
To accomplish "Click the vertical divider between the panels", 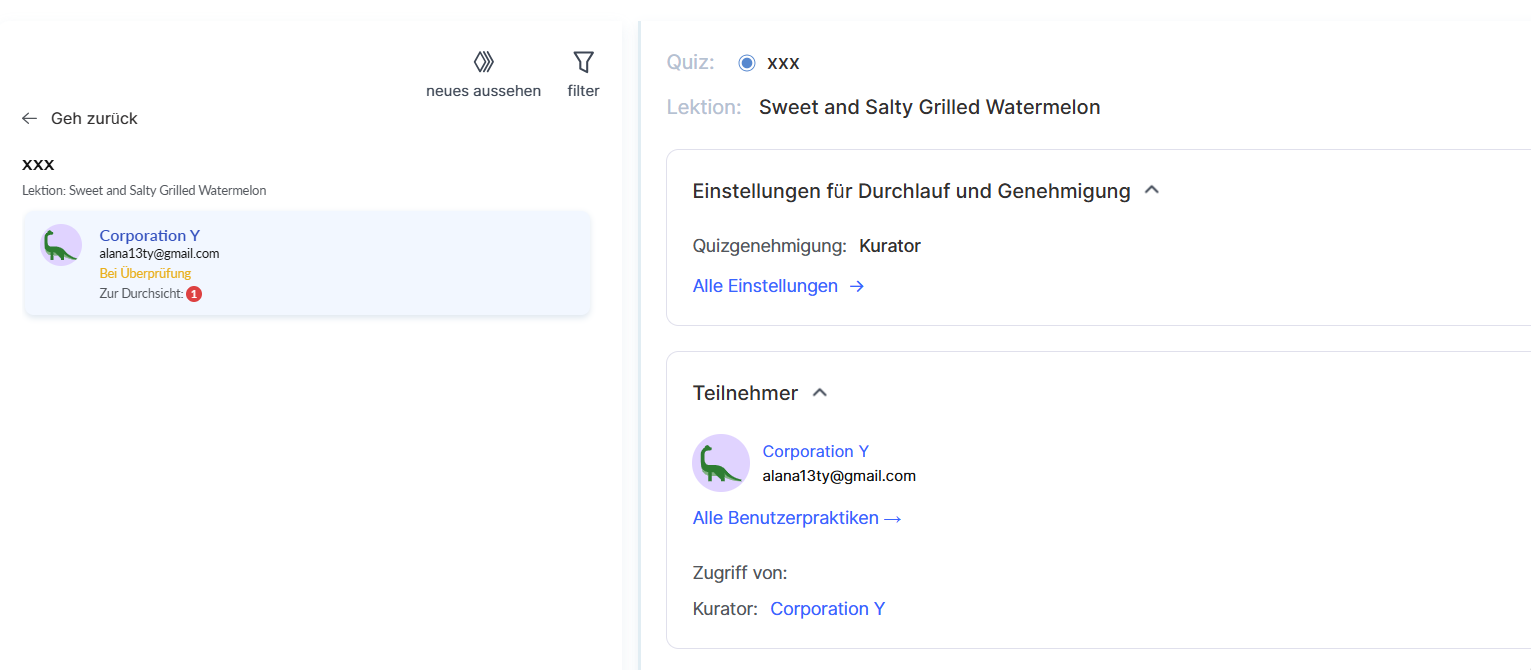I will click(639, 340).
